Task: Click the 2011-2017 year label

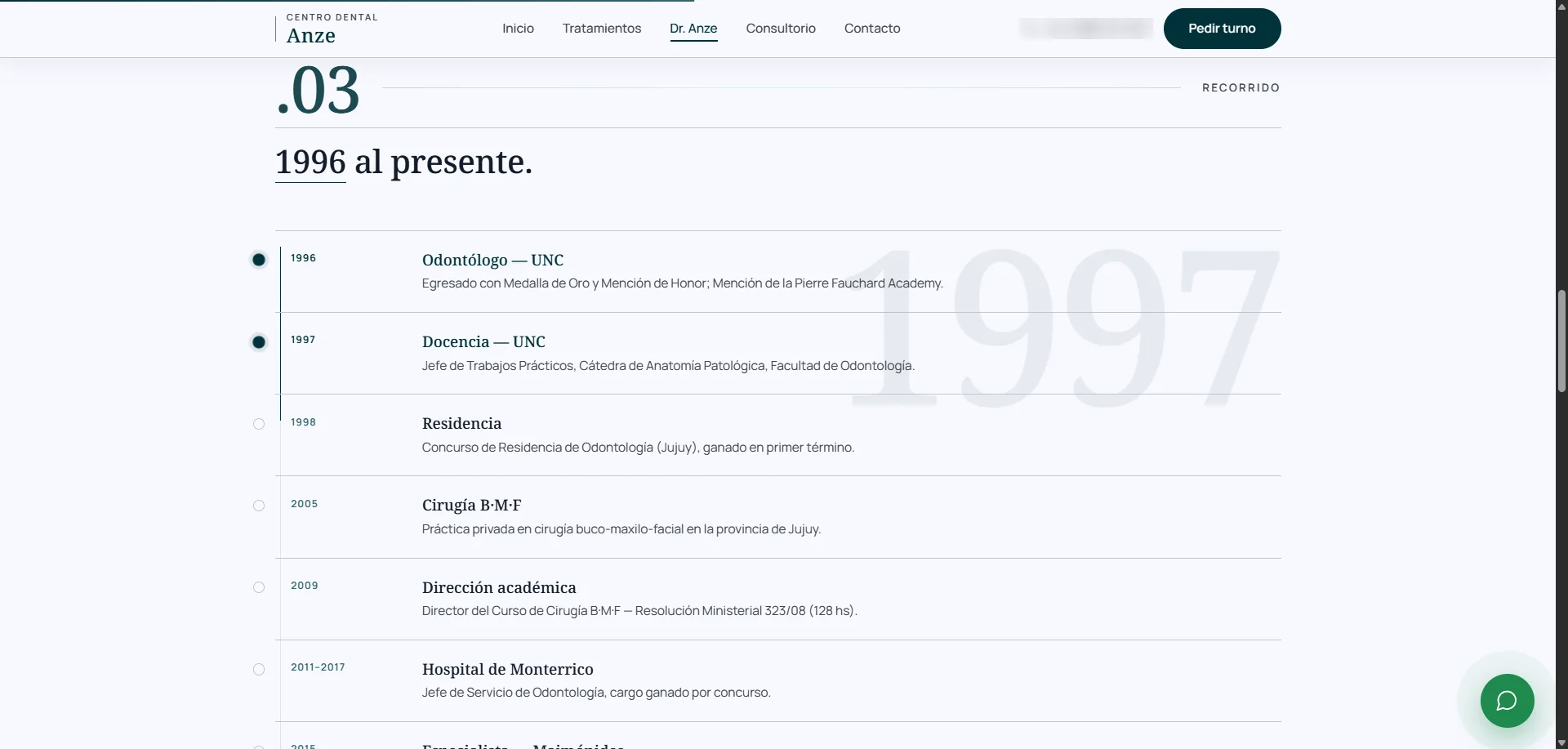Action: pos(318,667)
